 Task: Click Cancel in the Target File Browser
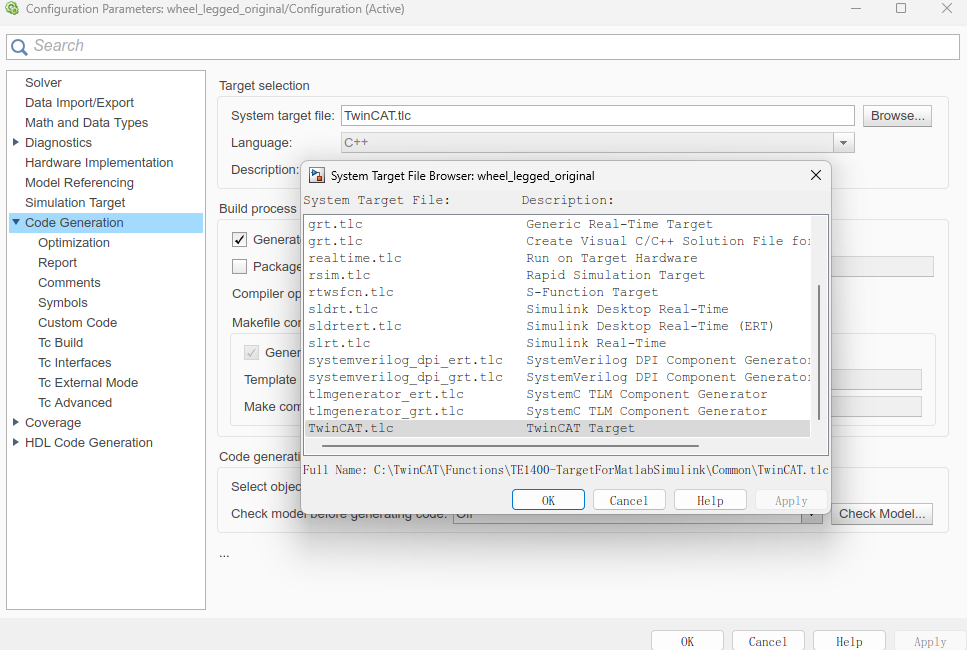[x=629, y=500]
